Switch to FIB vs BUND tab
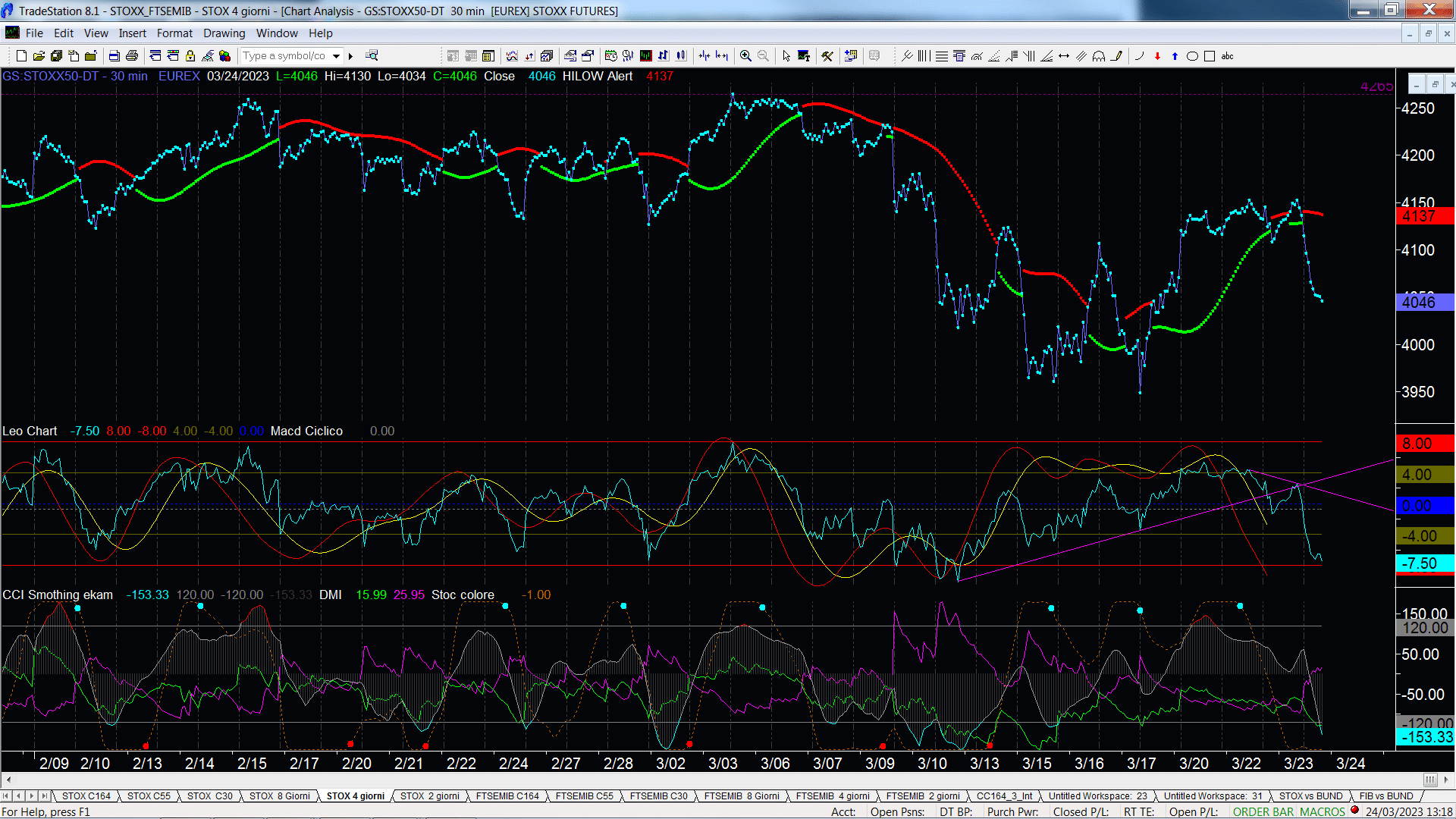The height and width of the screenshot is (819, 1456). click(1386, 796)
